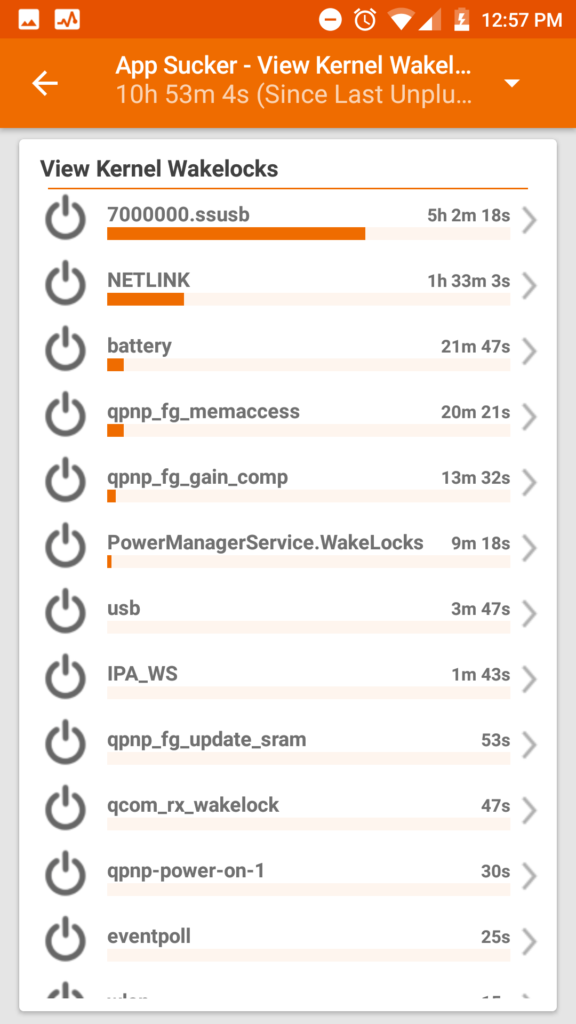Expand the 7000000.ssusb entry via its arrow

(x=529, y=221)
